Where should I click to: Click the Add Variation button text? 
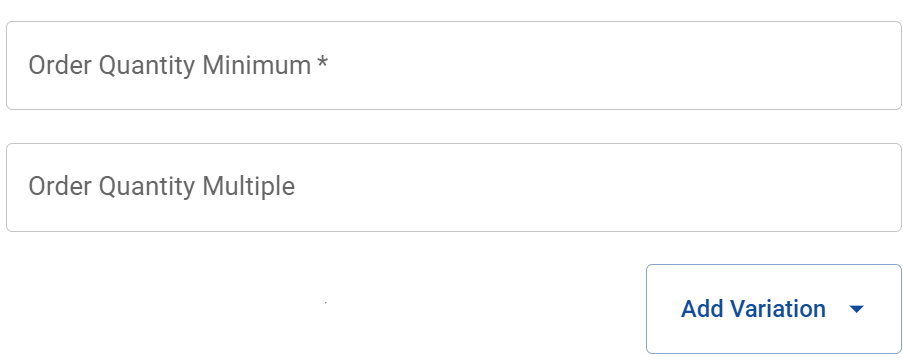click(x=753, y=309)
